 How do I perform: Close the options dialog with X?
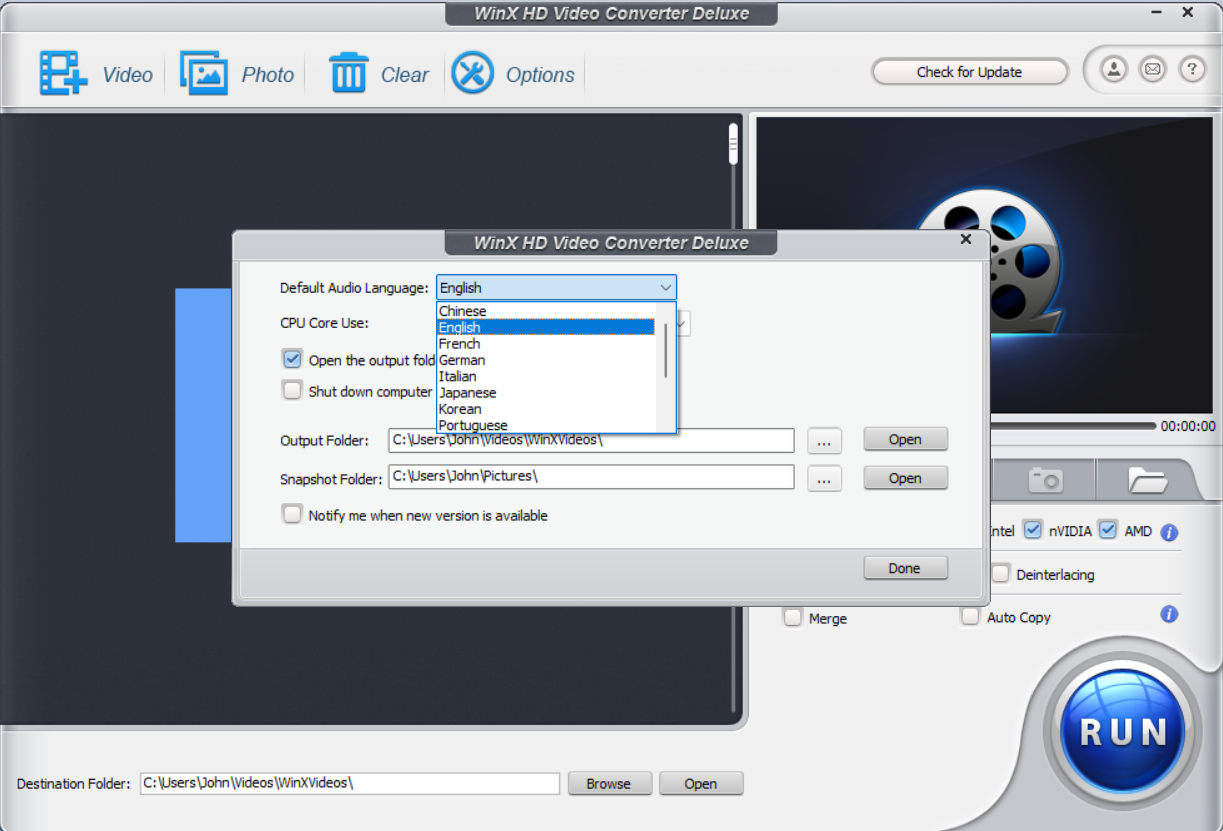(966, 239)
